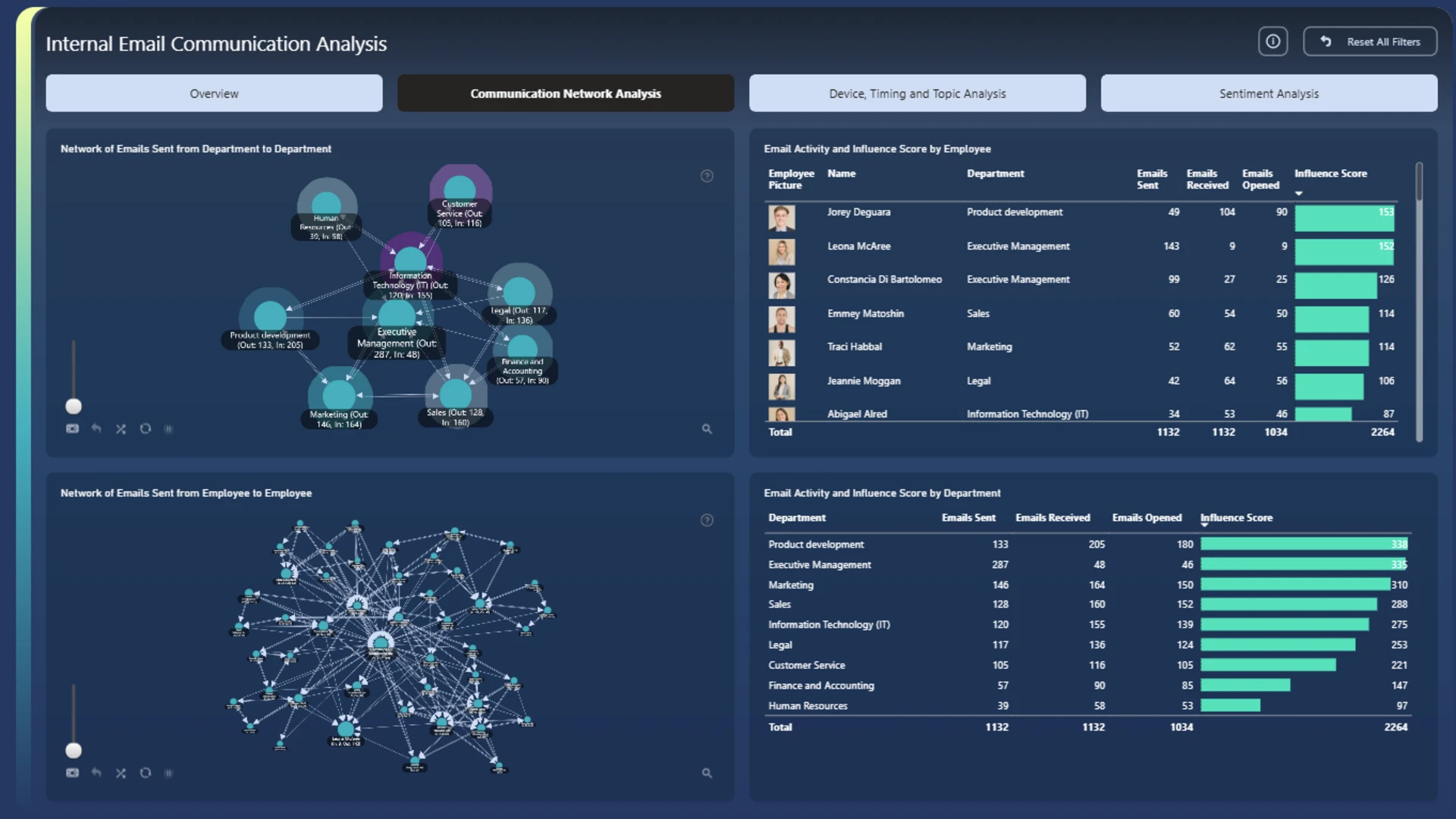
Task: Open Device, Timing and Topic Analysis tab
Action: (x=918, y=93)
